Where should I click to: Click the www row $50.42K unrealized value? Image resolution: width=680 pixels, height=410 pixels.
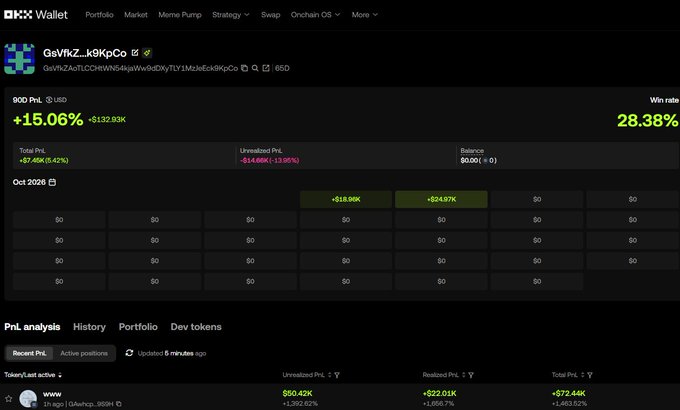pos(298,393)
